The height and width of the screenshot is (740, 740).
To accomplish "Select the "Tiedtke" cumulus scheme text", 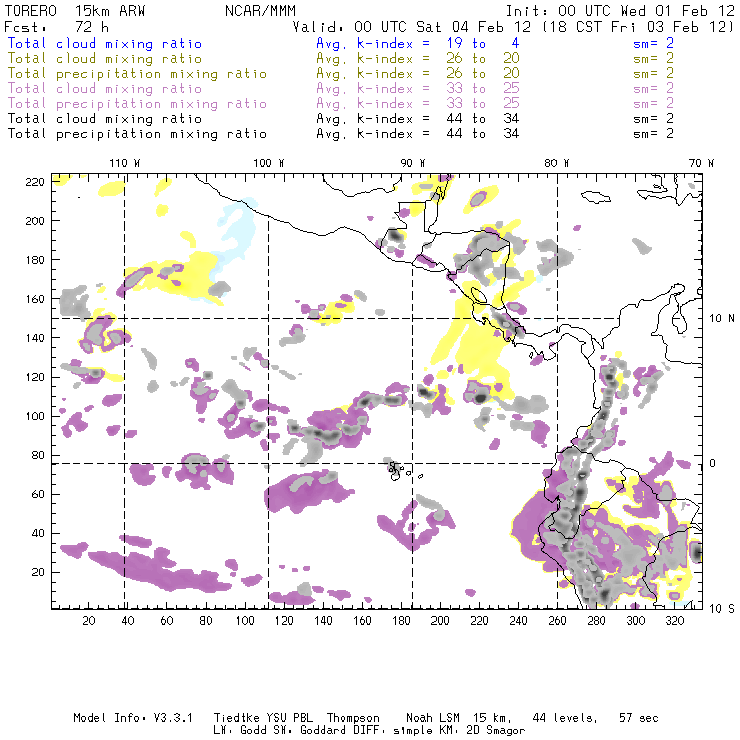I will coord(236,718).
